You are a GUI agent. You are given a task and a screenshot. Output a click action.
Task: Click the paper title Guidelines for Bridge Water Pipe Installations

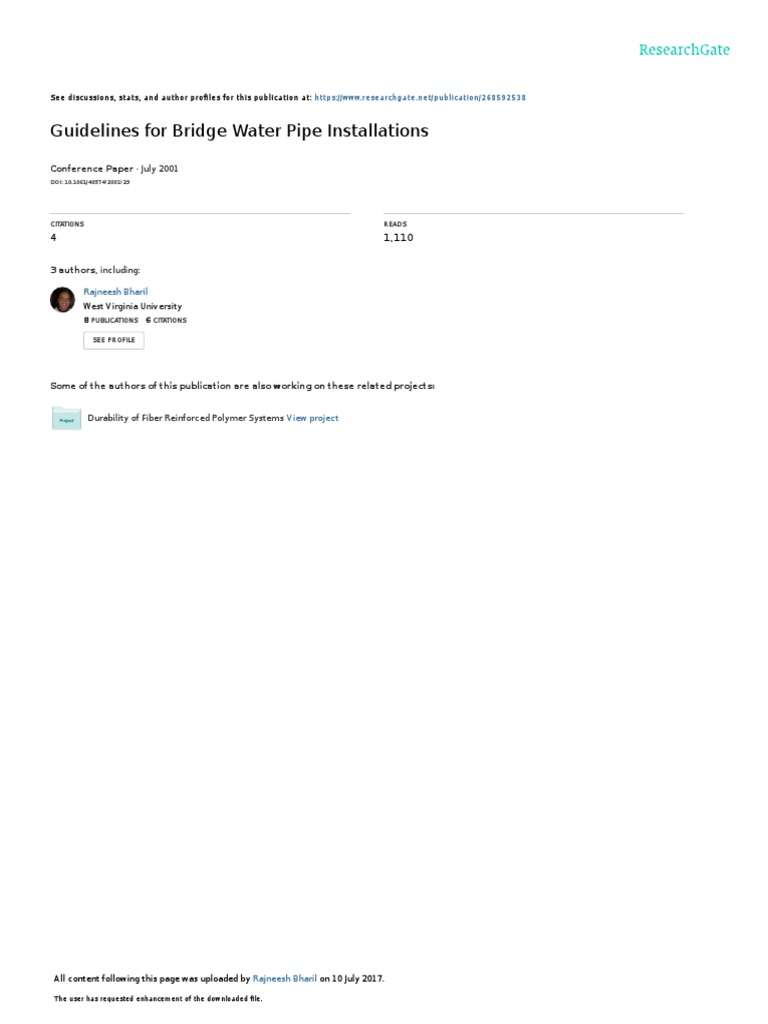coord(239,131)
